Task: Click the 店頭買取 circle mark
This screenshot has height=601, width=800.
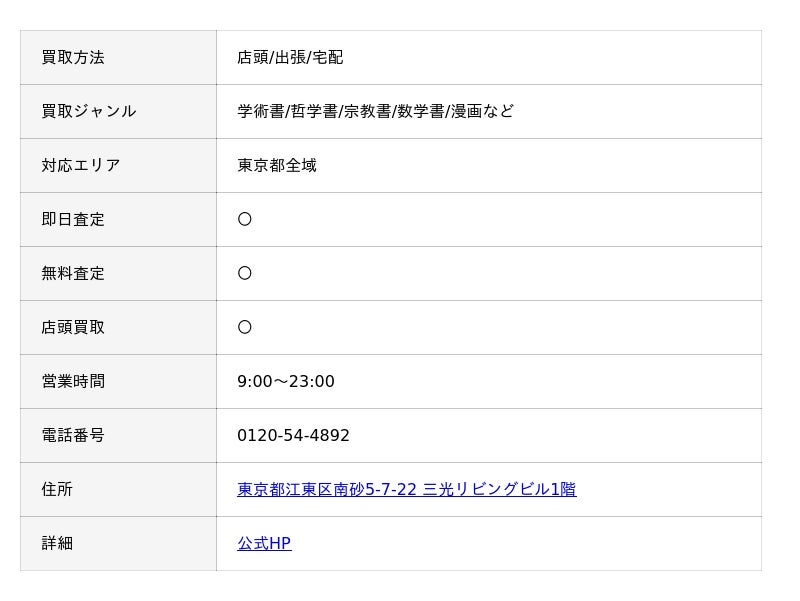Action: coord(245,328)
